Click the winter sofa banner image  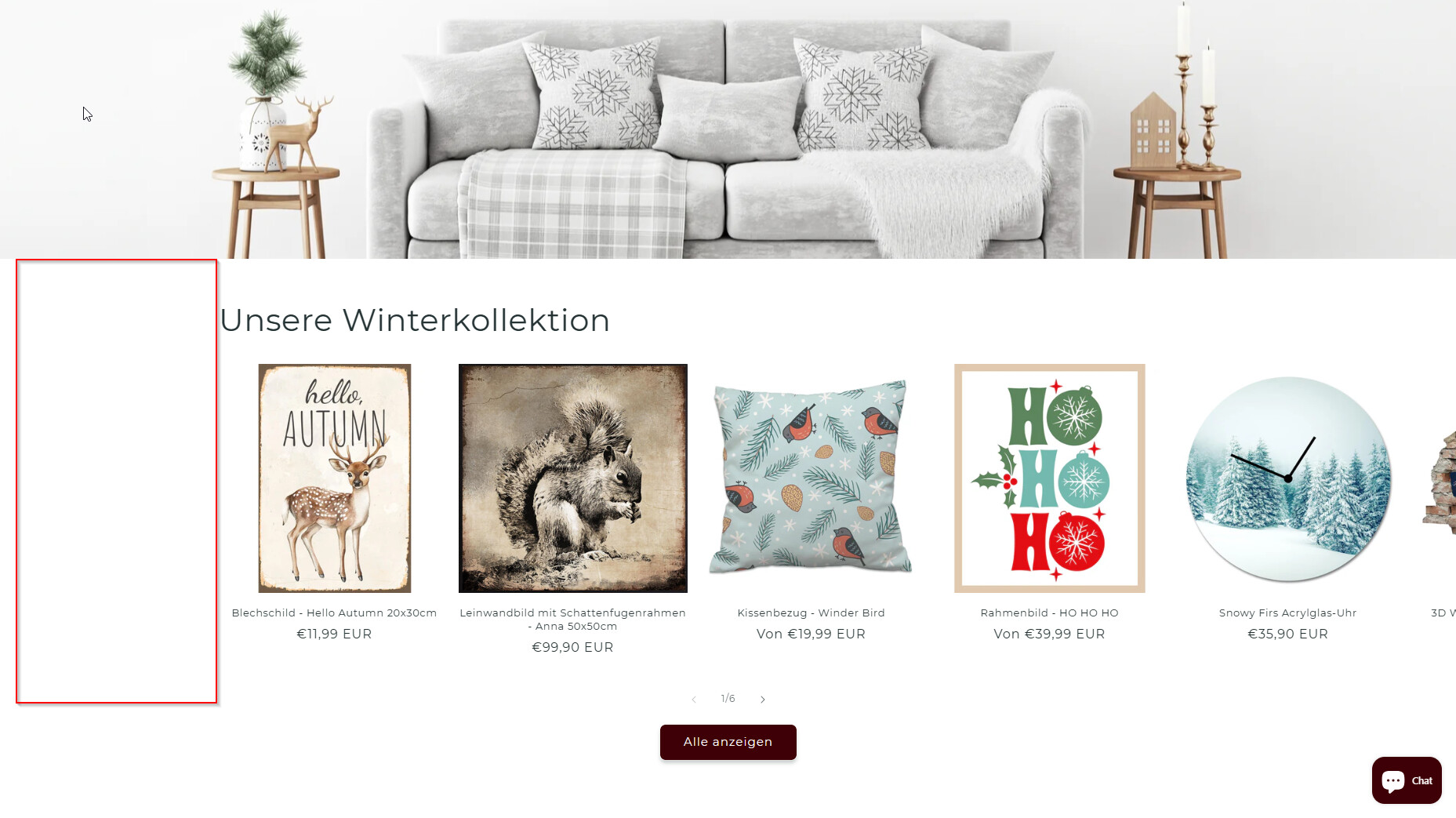point(728,129)
